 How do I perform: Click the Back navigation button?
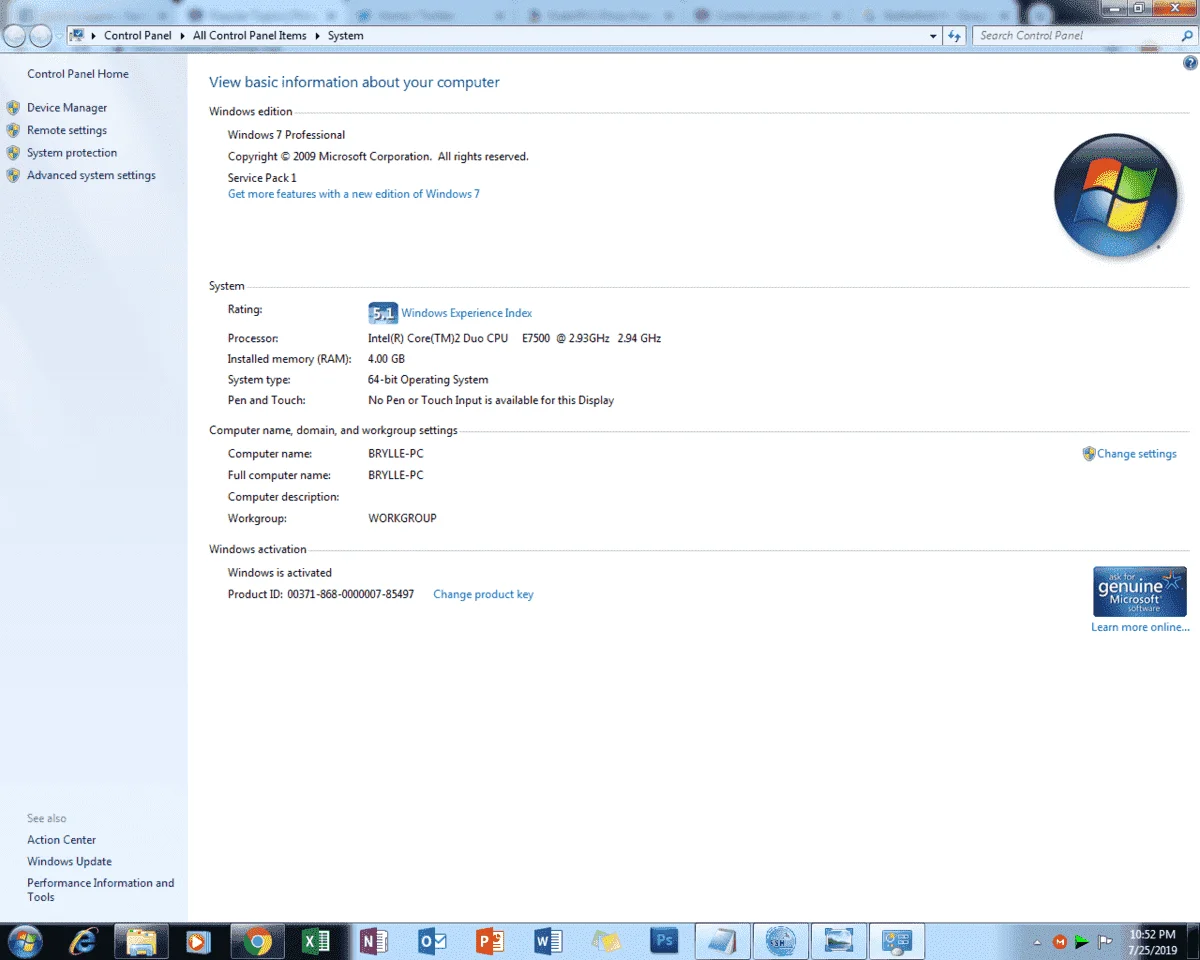tap(15, 36)
